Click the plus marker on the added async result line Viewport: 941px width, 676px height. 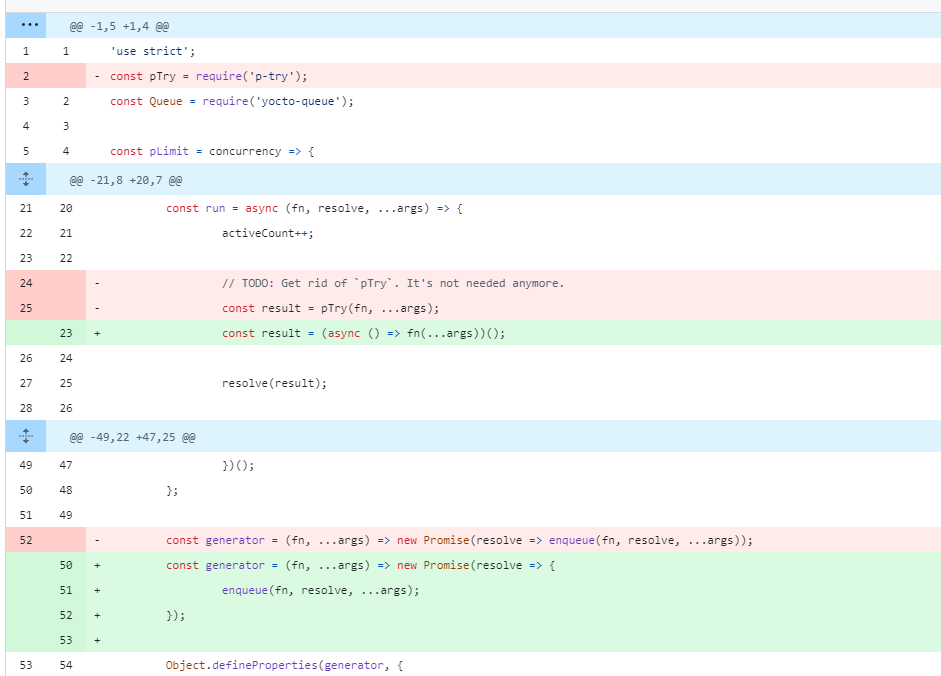97,333
